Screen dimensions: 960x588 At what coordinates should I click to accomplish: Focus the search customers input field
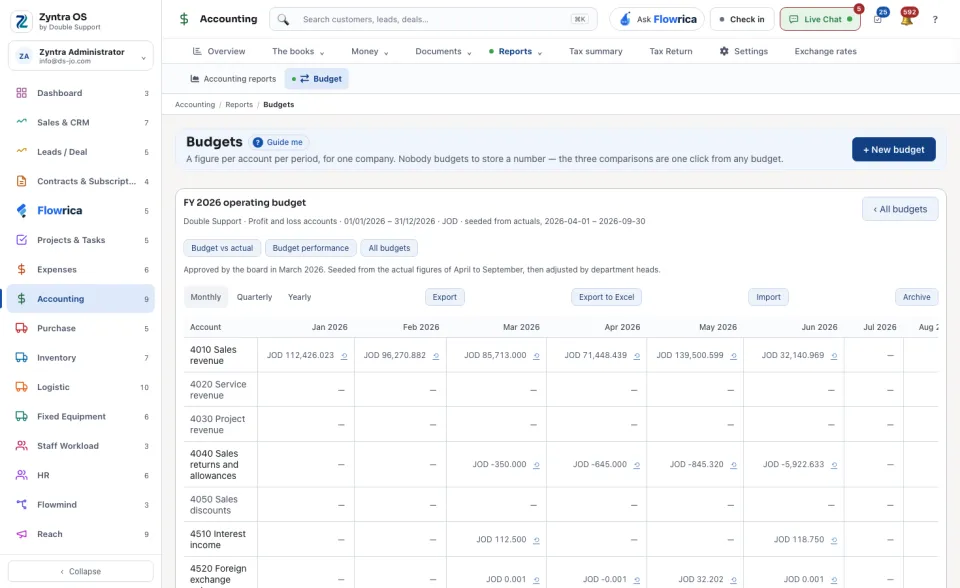(433, 20)
